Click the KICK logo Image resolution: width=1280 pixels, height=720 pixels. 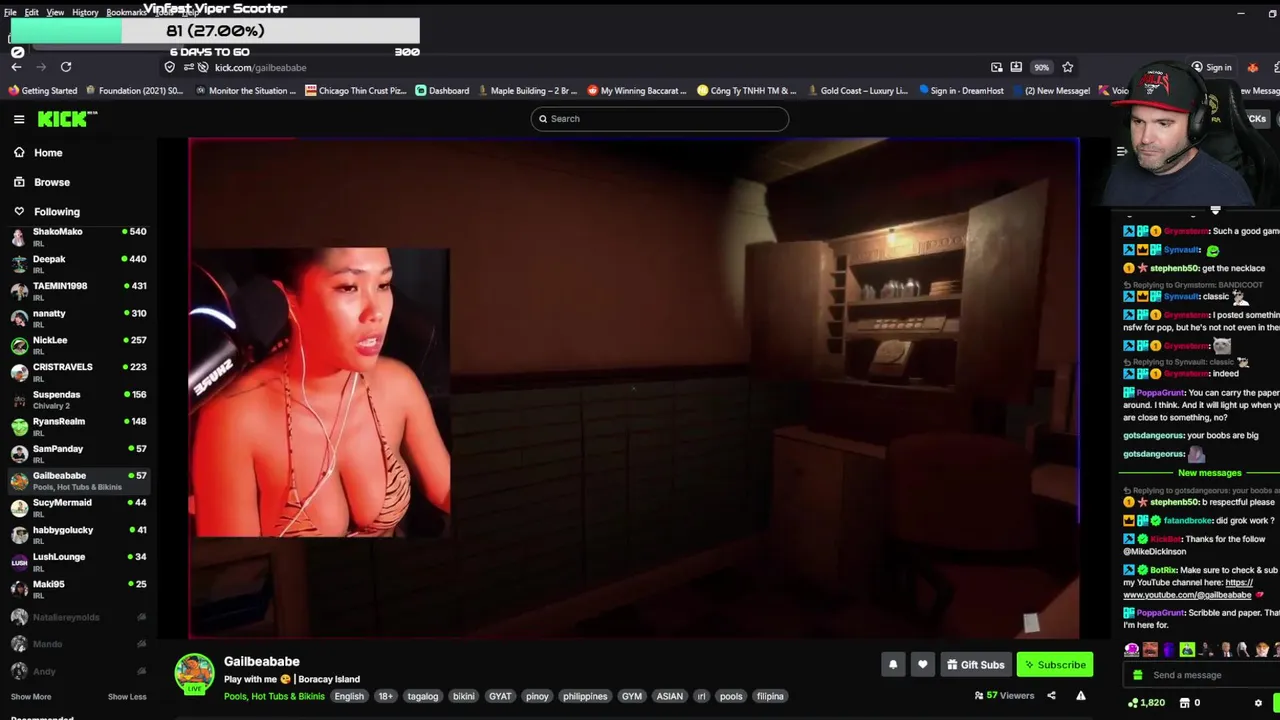click(x=67, y=119)
